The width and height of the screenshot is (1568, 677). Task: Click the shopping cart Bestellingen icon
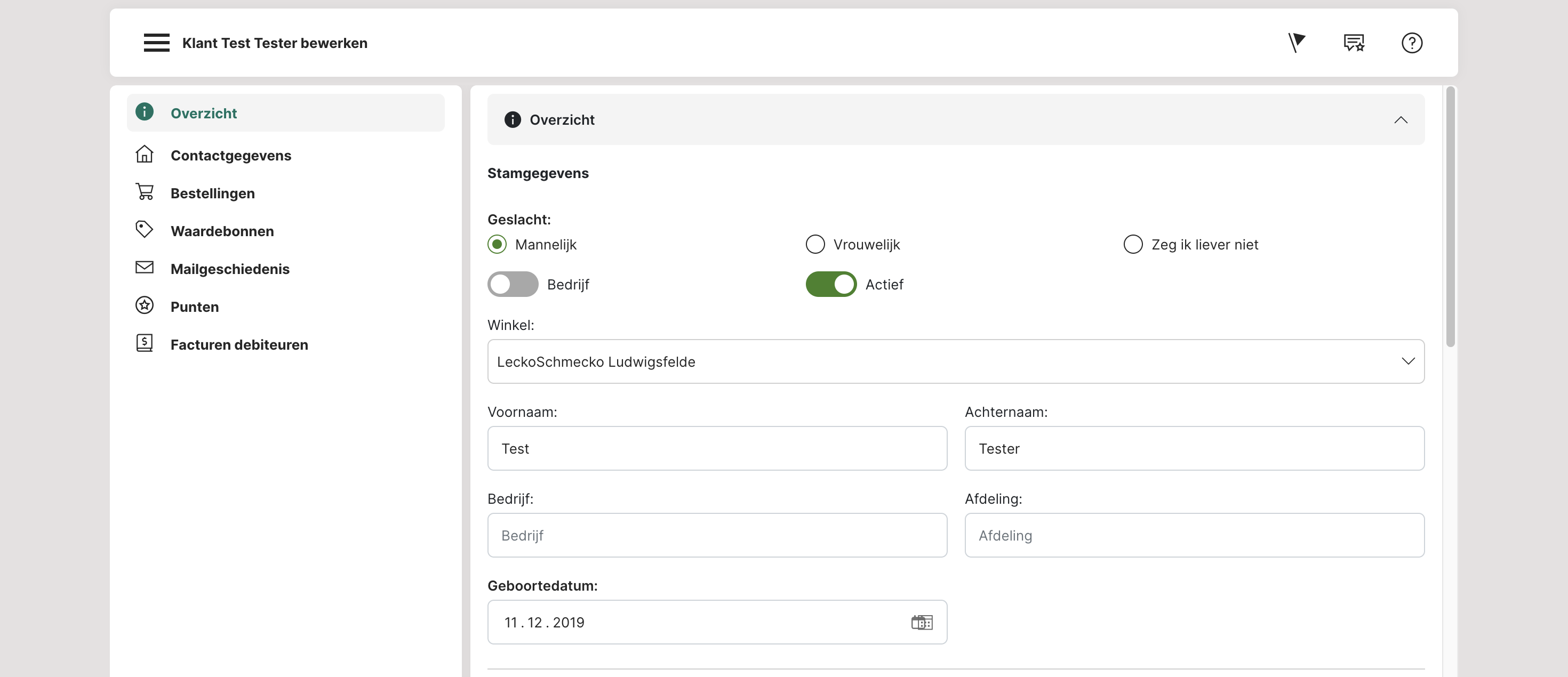tap(144, 192)
